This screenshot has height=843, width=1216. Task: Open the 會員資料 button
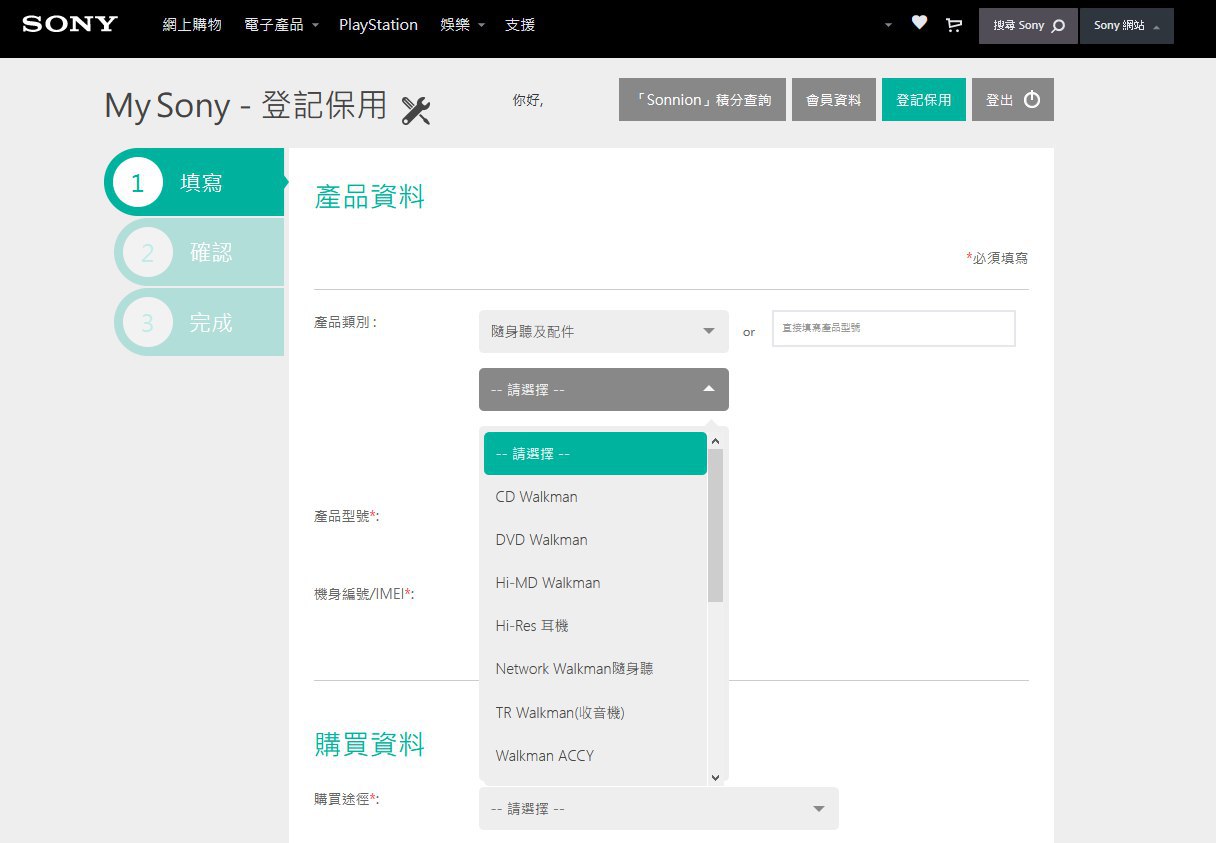pyautogui.click(x=834, y=100)
